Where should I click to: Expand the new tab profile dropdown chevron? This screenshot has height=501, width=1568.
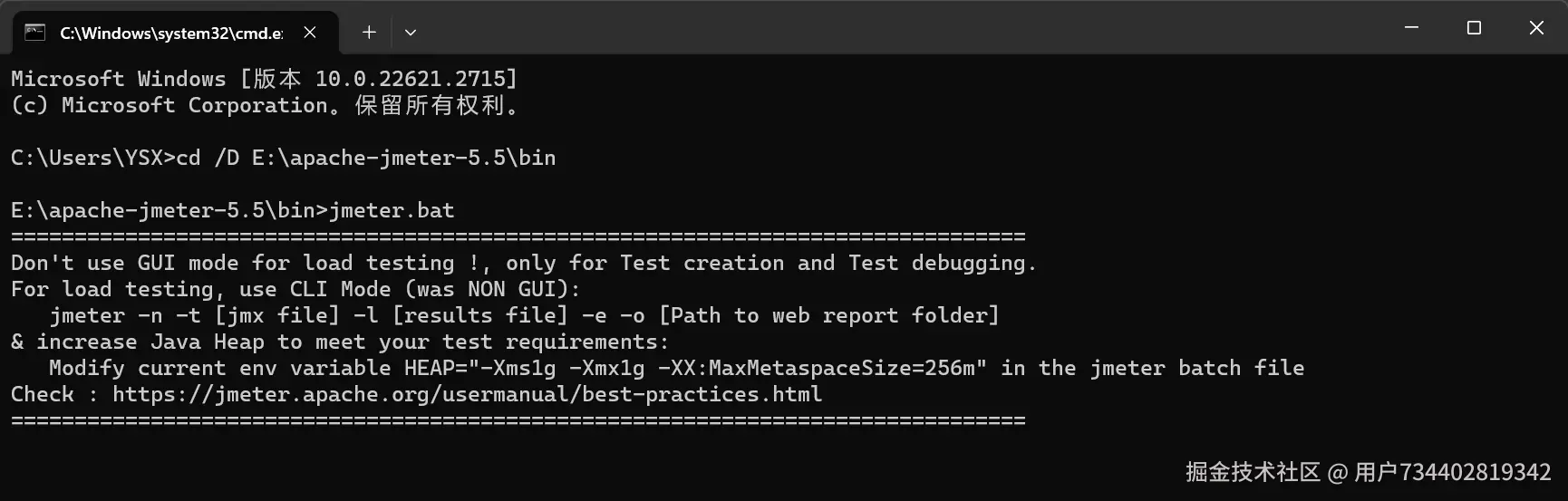(x=411, y=33)
